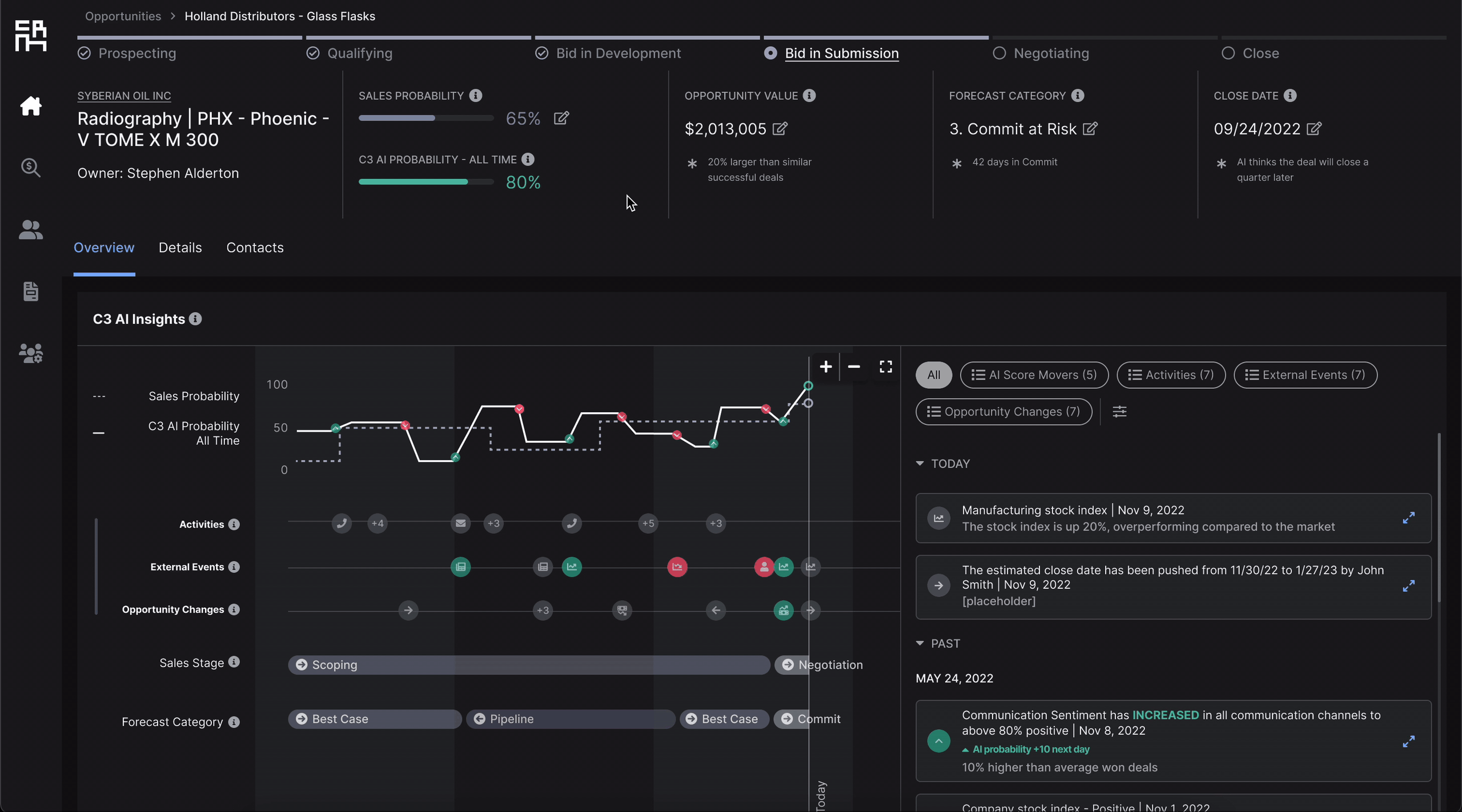Expand the +5 activities cluster
Image resolution: width=1462 pixels, height=812 pixels.
pos(648,523)
